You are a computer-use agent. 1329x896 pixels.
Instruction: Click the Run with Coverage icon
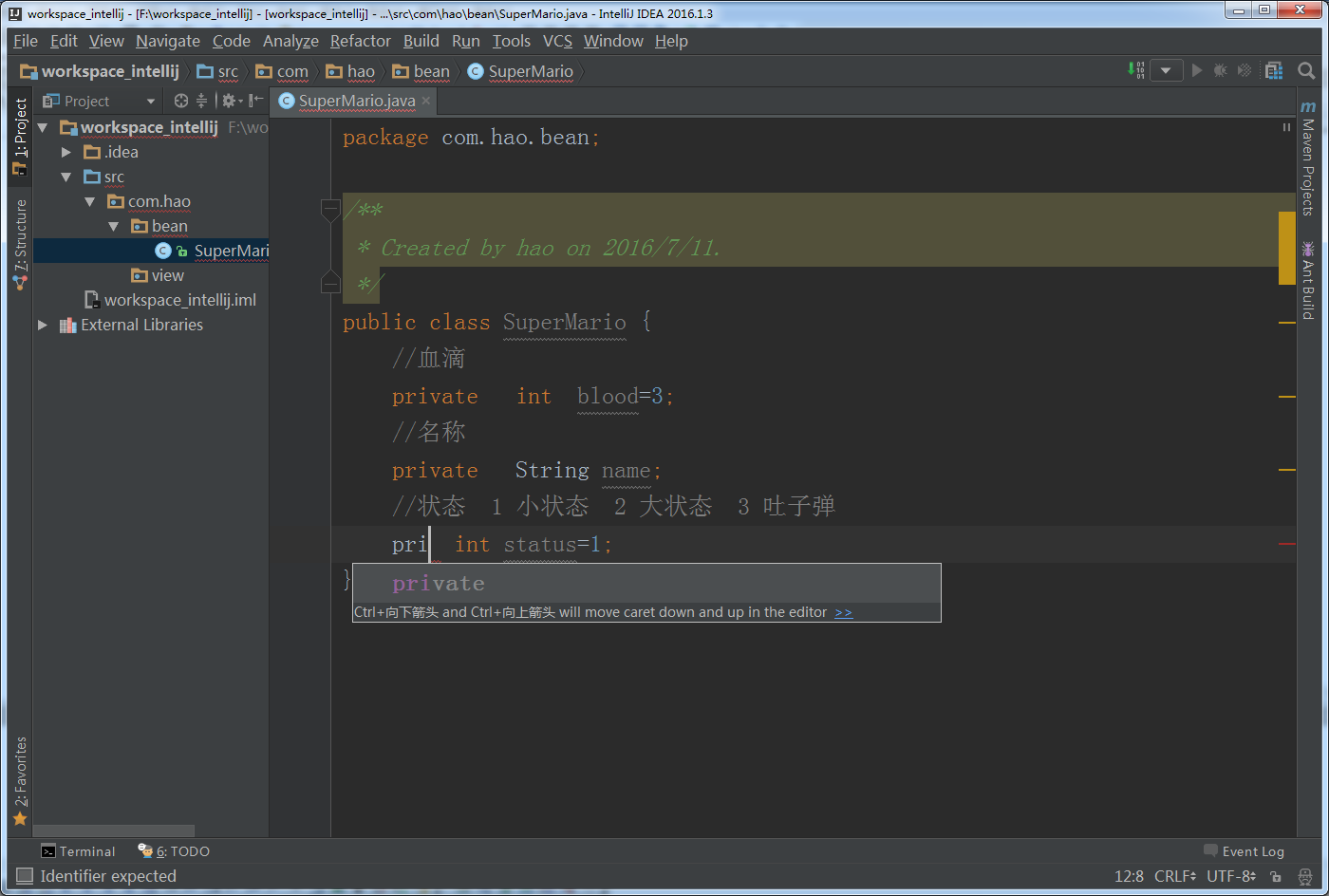coord(1245,70)
